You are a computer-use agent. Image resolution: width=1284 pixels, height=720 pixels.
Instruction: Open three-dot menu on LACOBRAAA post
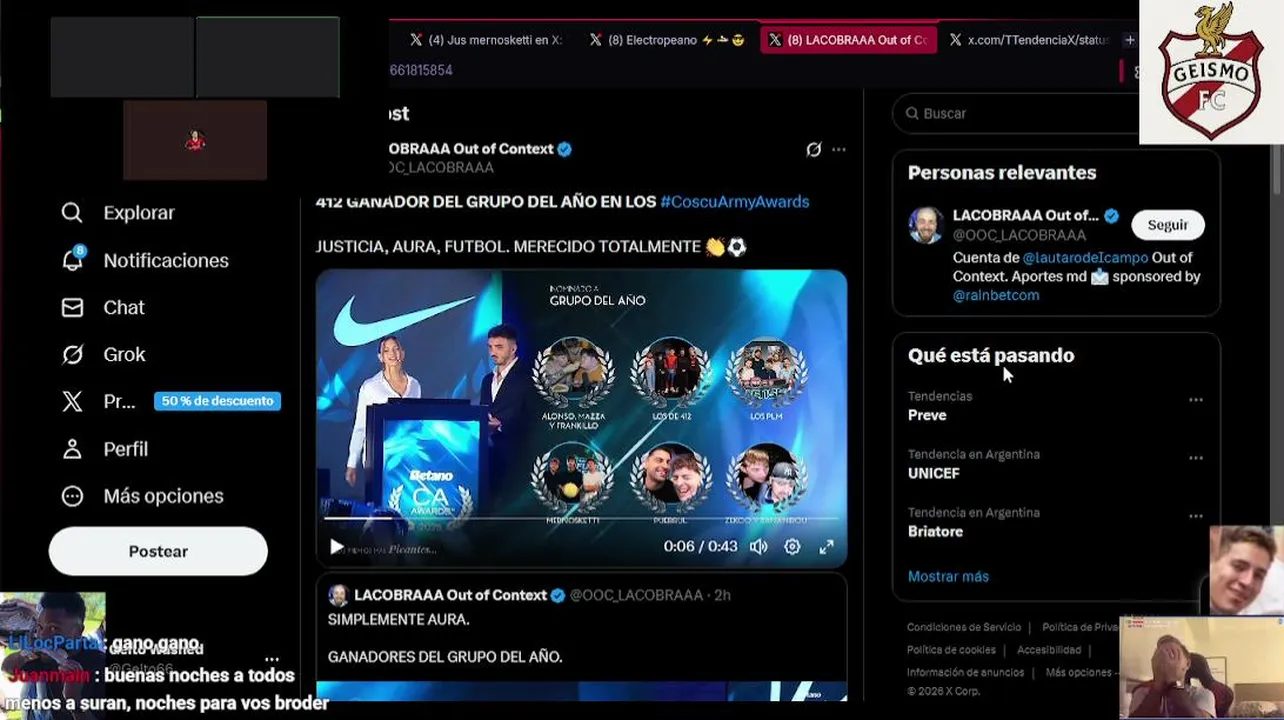tap(839, 150)
